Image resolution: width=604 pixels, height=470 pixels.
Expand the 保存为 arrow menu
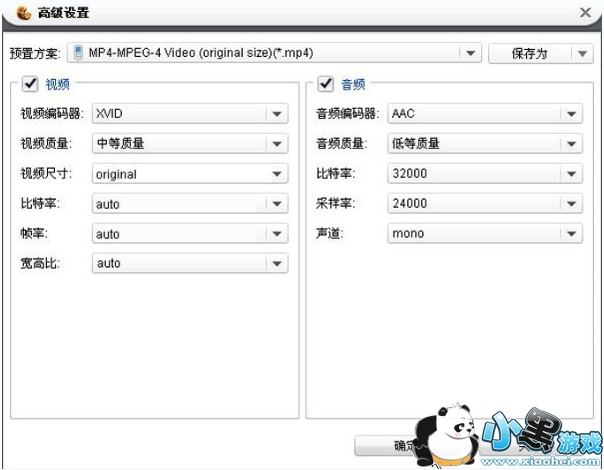tap(582, 53)
